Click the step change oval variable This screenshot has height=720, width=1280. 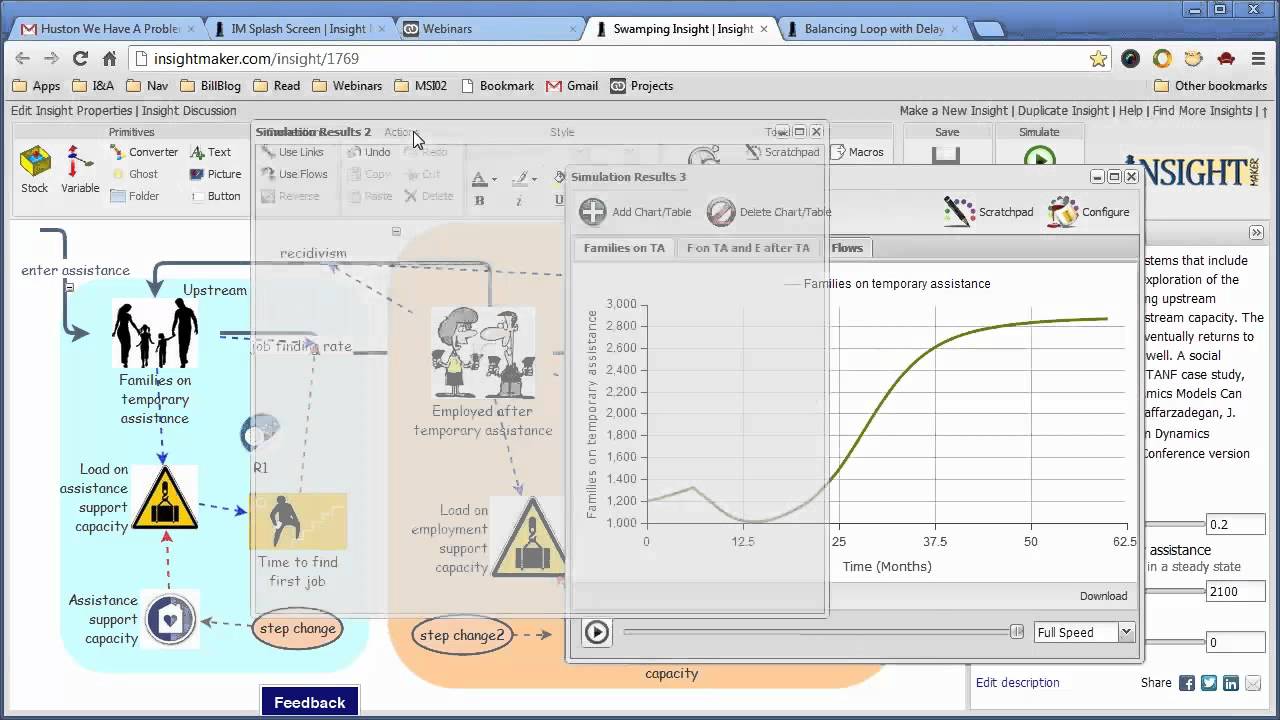coord(297,629)
